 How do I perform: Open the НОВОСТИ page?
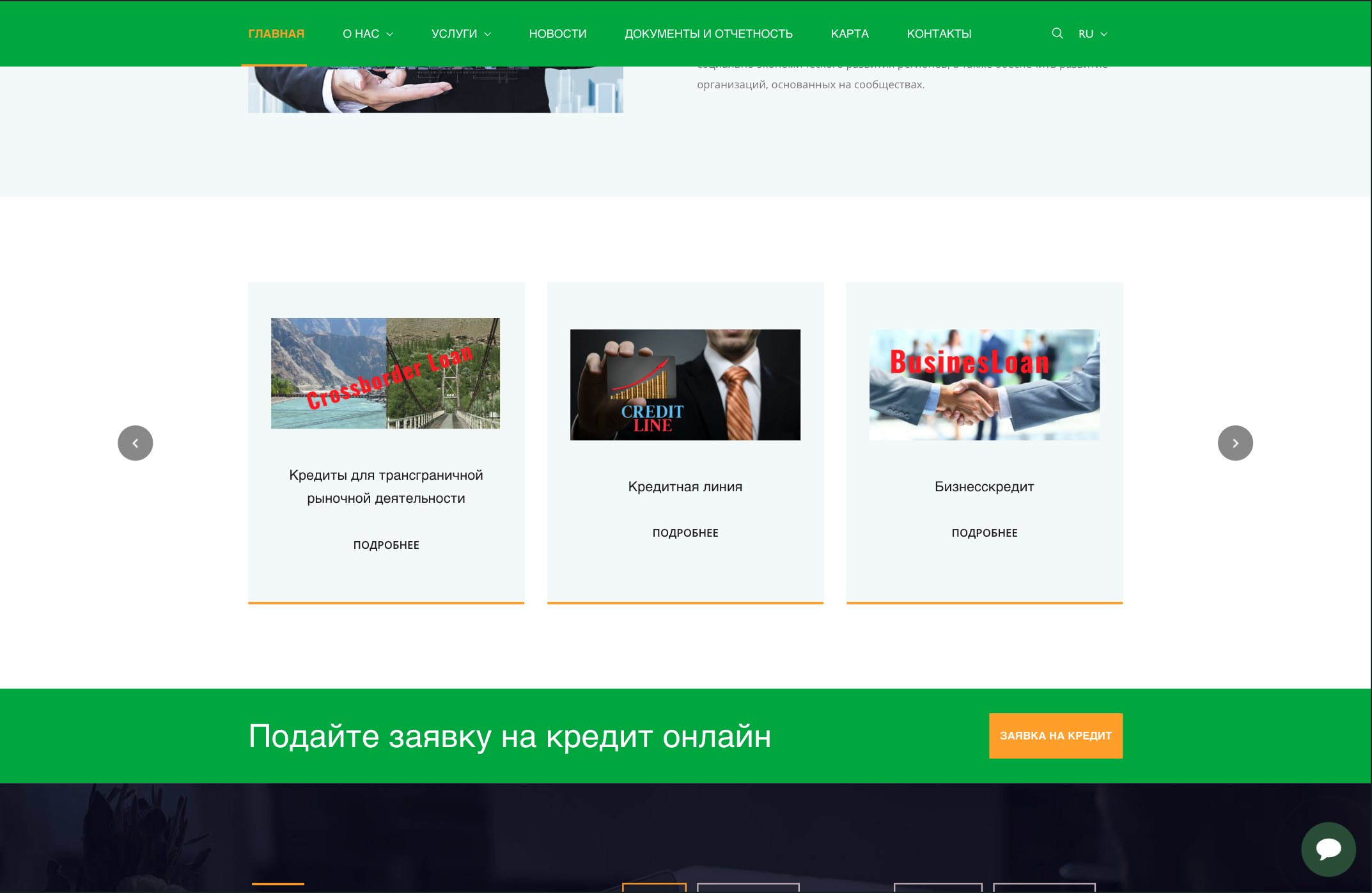[557, 34]
